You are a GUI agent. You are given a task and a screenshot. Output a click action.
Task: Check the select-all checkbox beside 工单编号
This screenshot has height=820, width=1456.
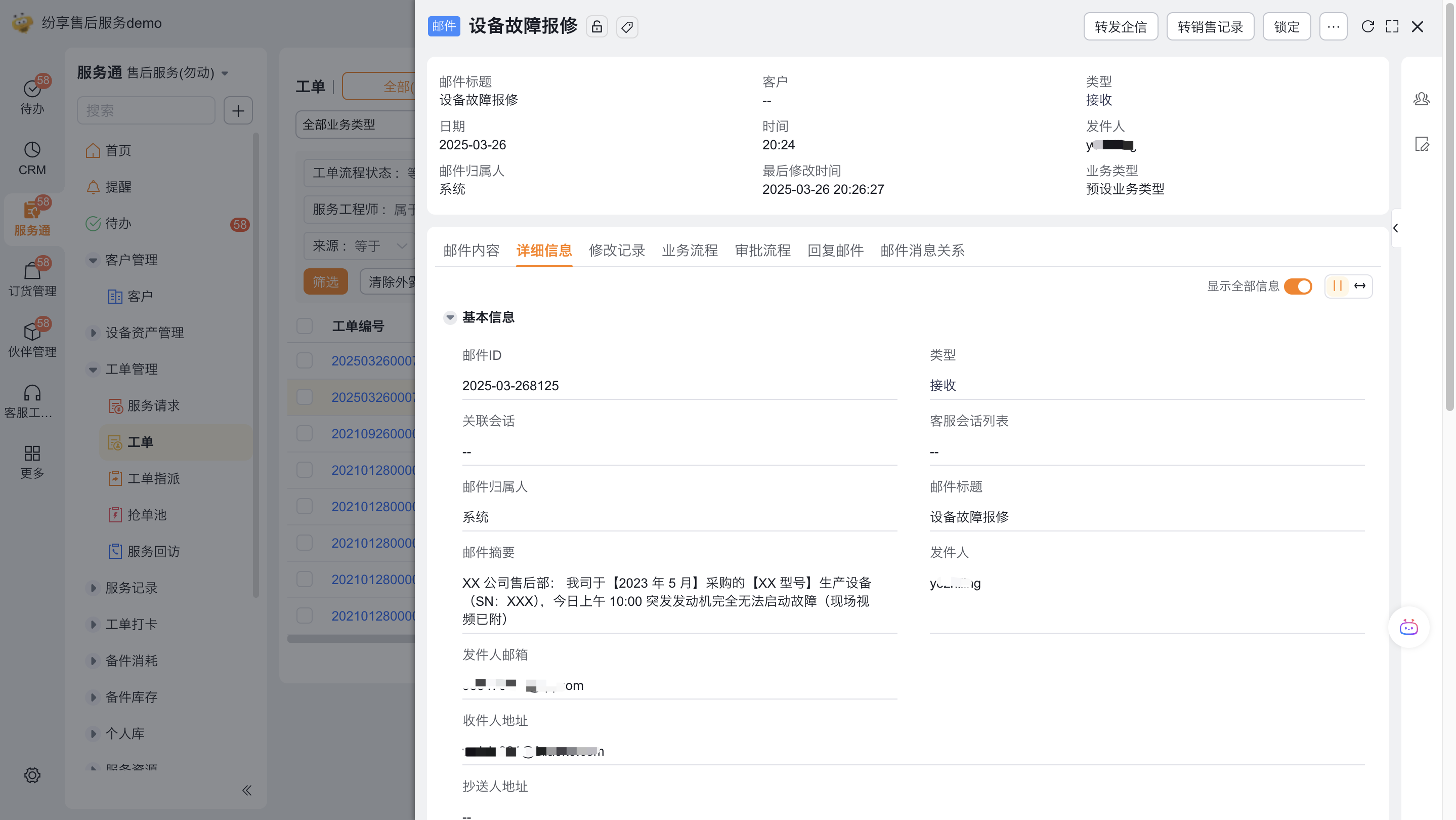305,326
